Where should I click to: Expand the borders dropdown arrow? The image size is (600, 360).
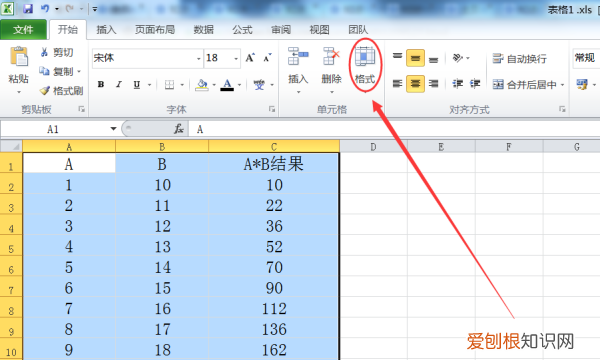click(182, 85)
